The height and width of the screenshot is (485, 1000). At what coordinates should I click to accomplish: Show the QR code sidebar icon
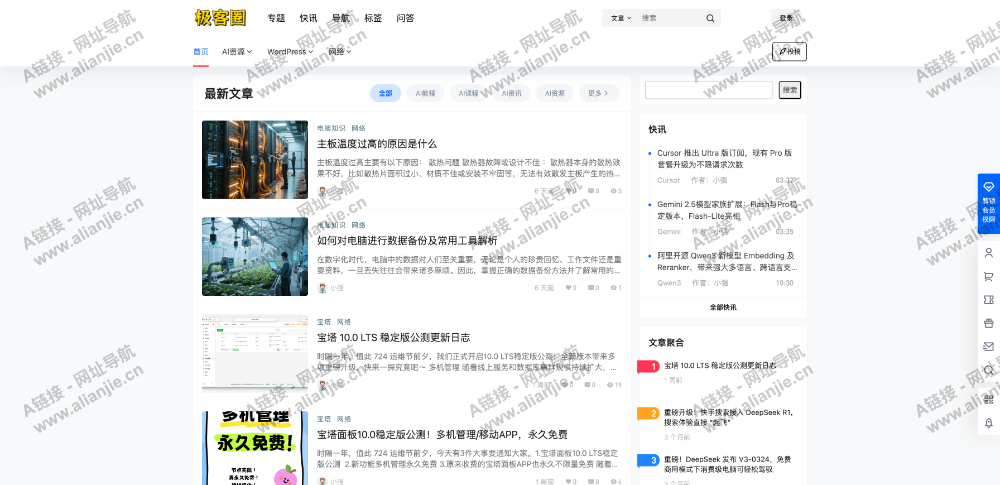coord(989,399)
